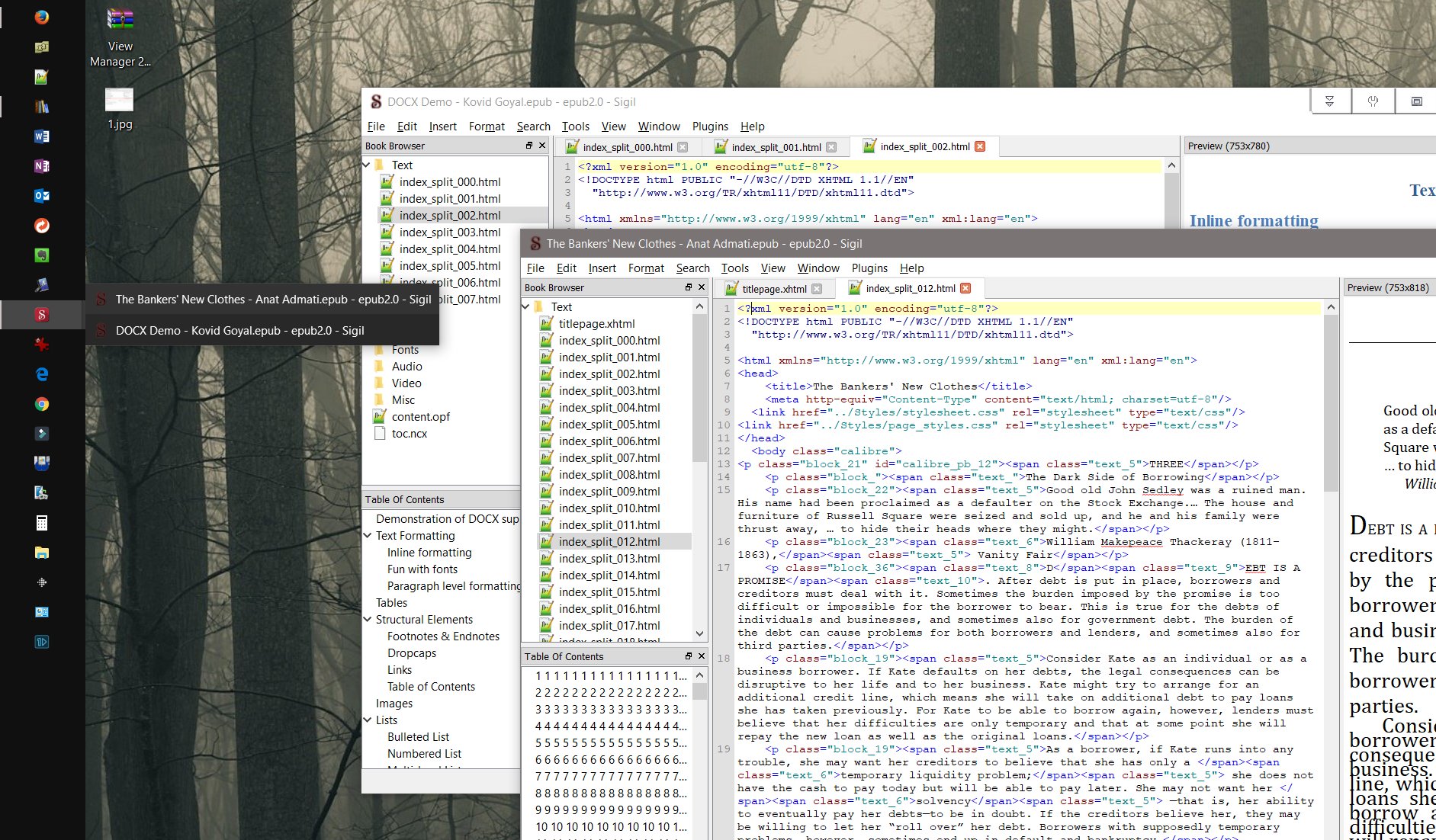Click the wrench icon in the top-right toolbar
Screen dimensions: 1436x840
1373,101
